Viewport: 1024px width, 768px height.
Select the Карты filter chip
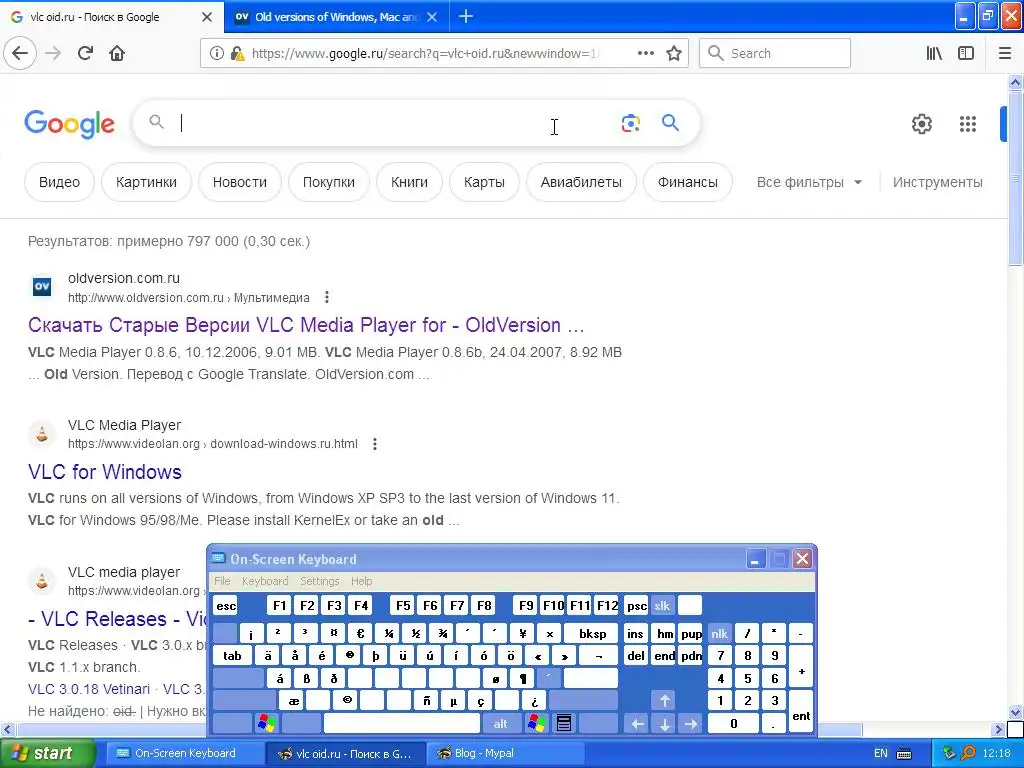[484, 182]
